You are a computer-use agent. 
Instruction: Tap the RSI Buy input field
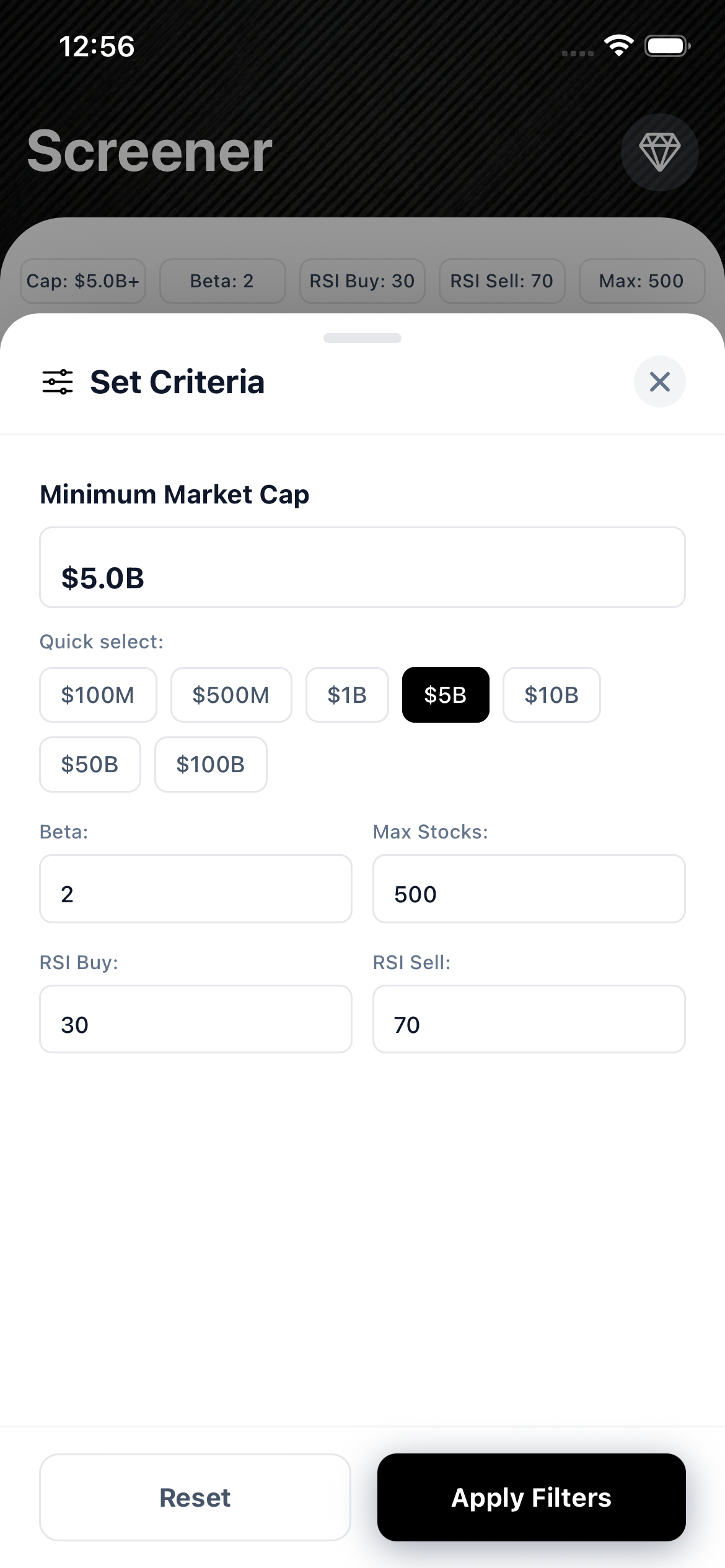[x=196, y=1019]
